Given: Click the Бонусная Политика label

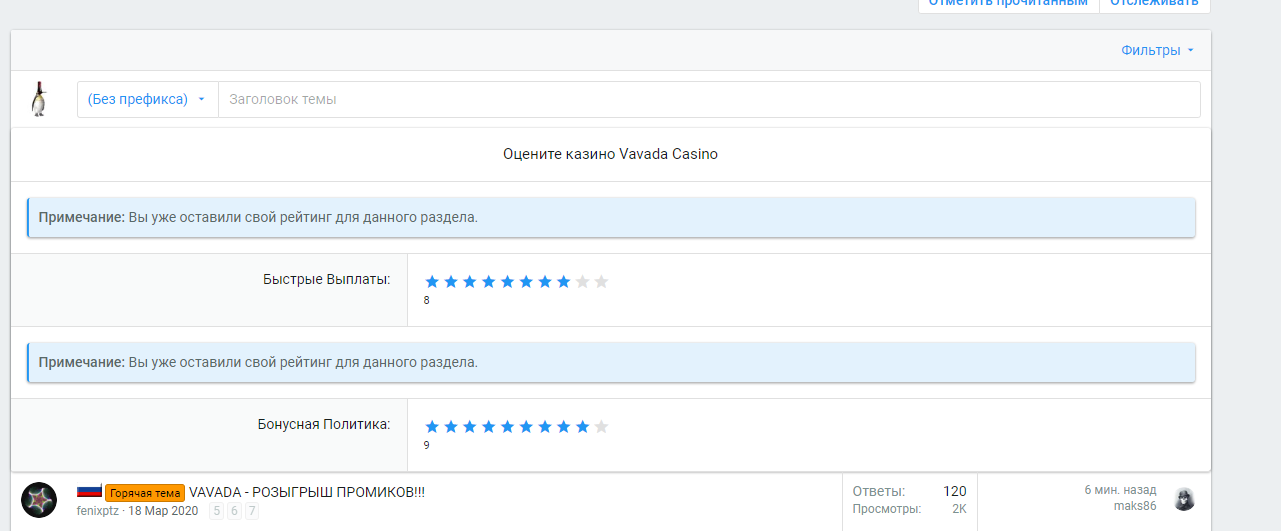Looking at the screenshot, I should (324, 424).
